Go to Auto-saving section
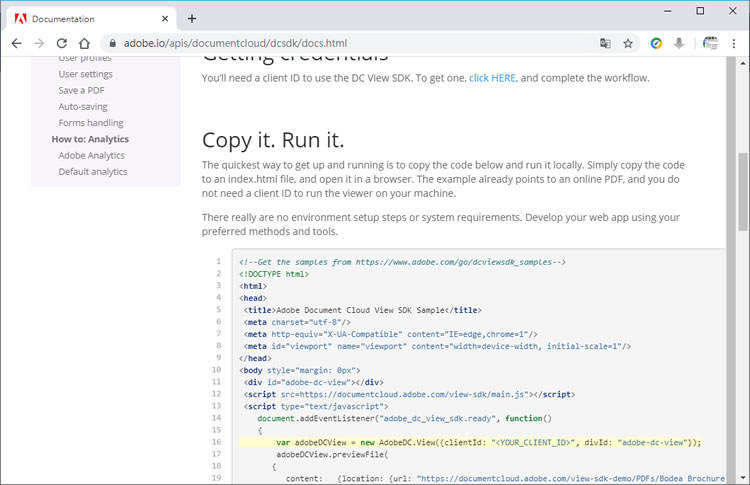This screenshot has height=485, width=750. pyautogui.click(x=83, y=107)
